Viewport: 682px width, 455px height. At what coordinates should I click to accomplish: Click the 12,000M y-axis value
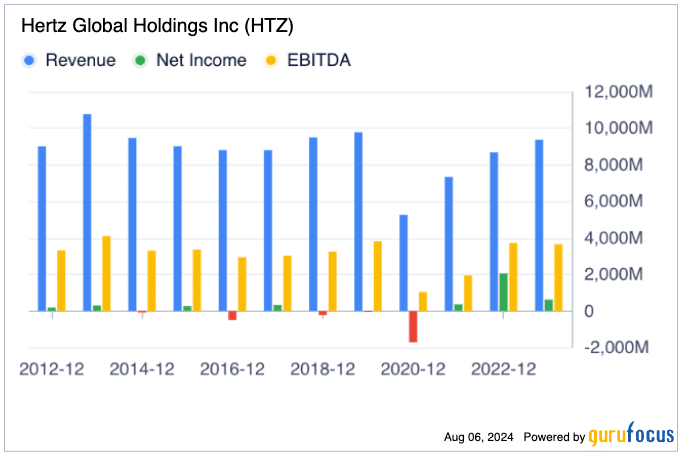coord(618,92)
